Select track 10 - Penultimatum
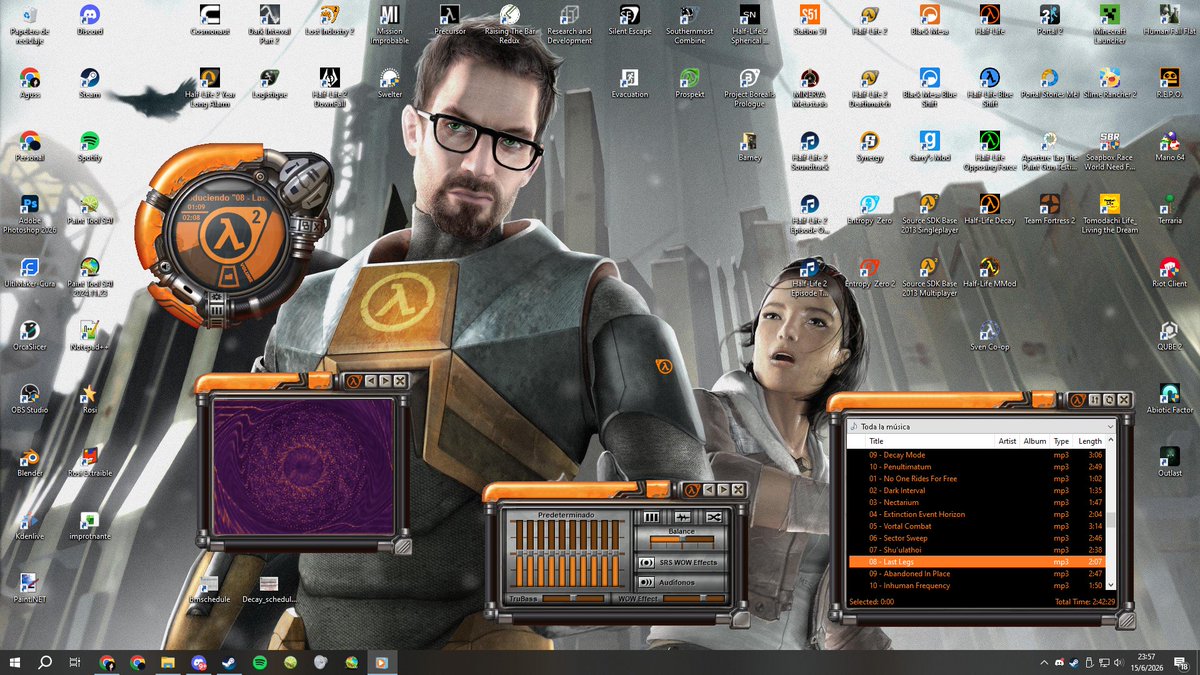 click(975, 467)
